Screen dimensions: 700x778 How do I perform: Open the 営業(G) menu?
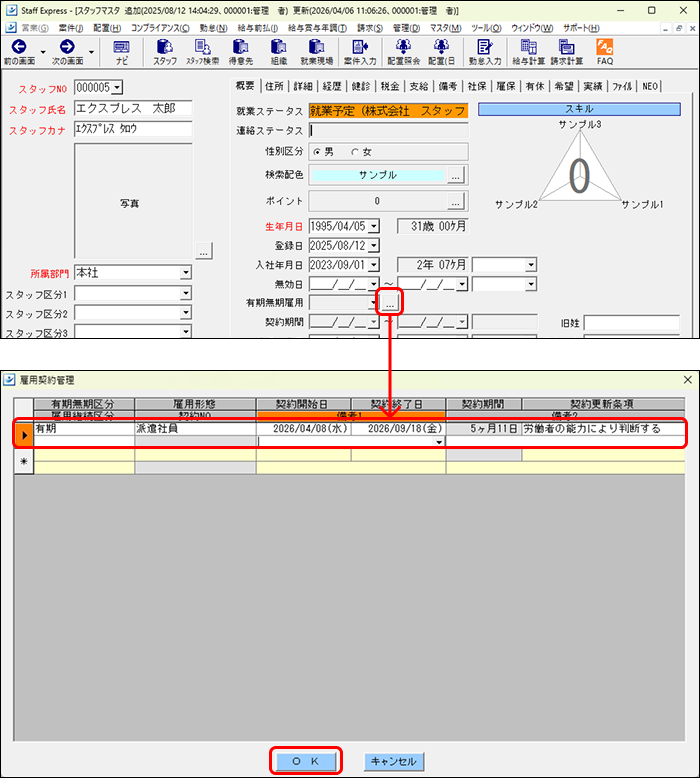(34, 28)
